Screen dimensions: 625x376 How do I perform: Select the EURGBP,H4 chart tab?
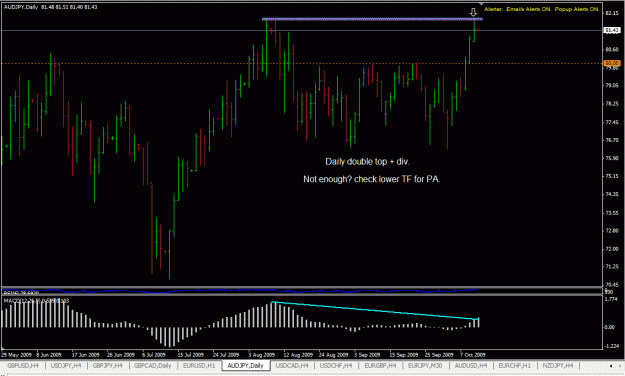coord(380,365)
